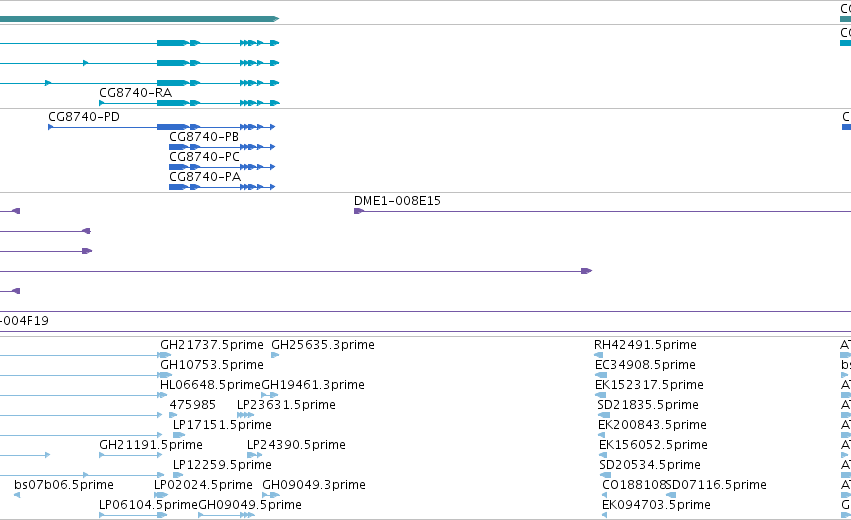Screen dimensions: 851x520
Task: Select the CG8740-PA feature label
Action: (205, 177)
